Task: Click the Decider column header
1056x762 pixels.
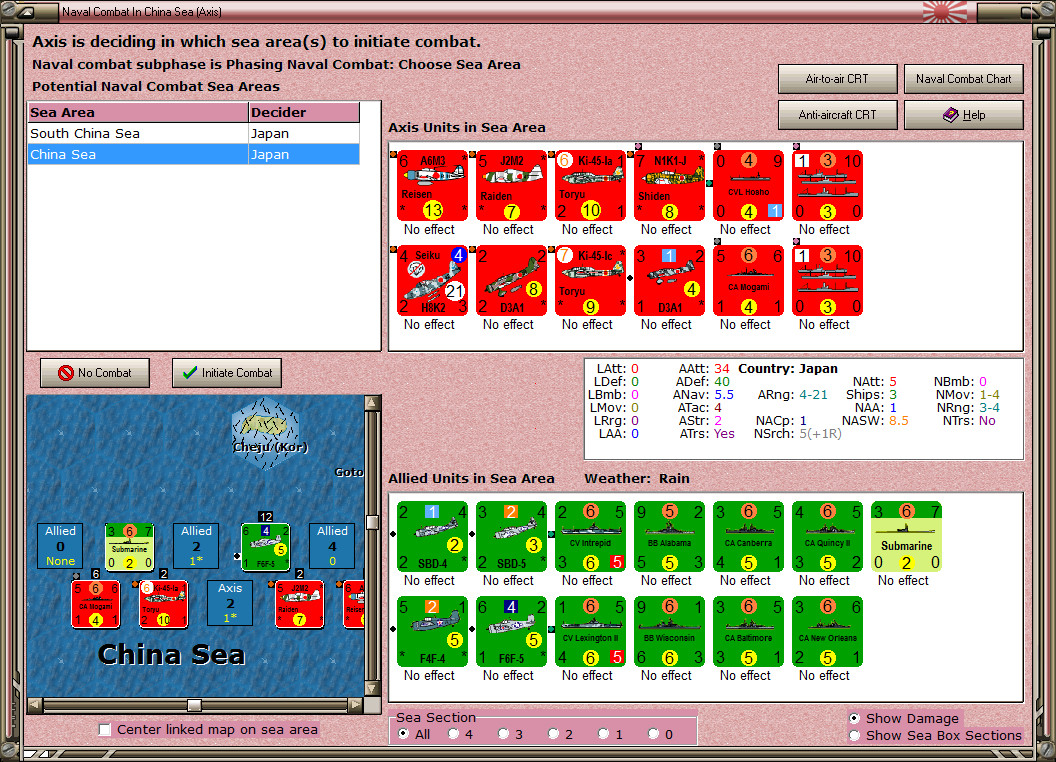Action: pos(303,113)
